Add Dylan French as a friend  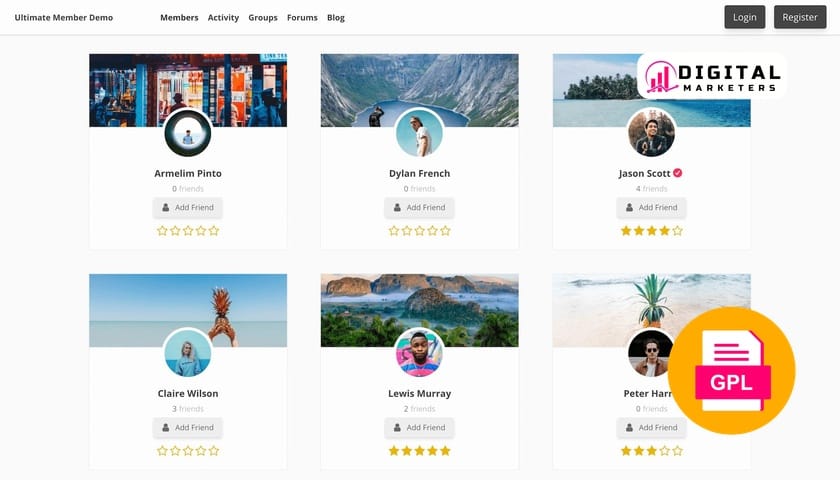tap(419, 208)
